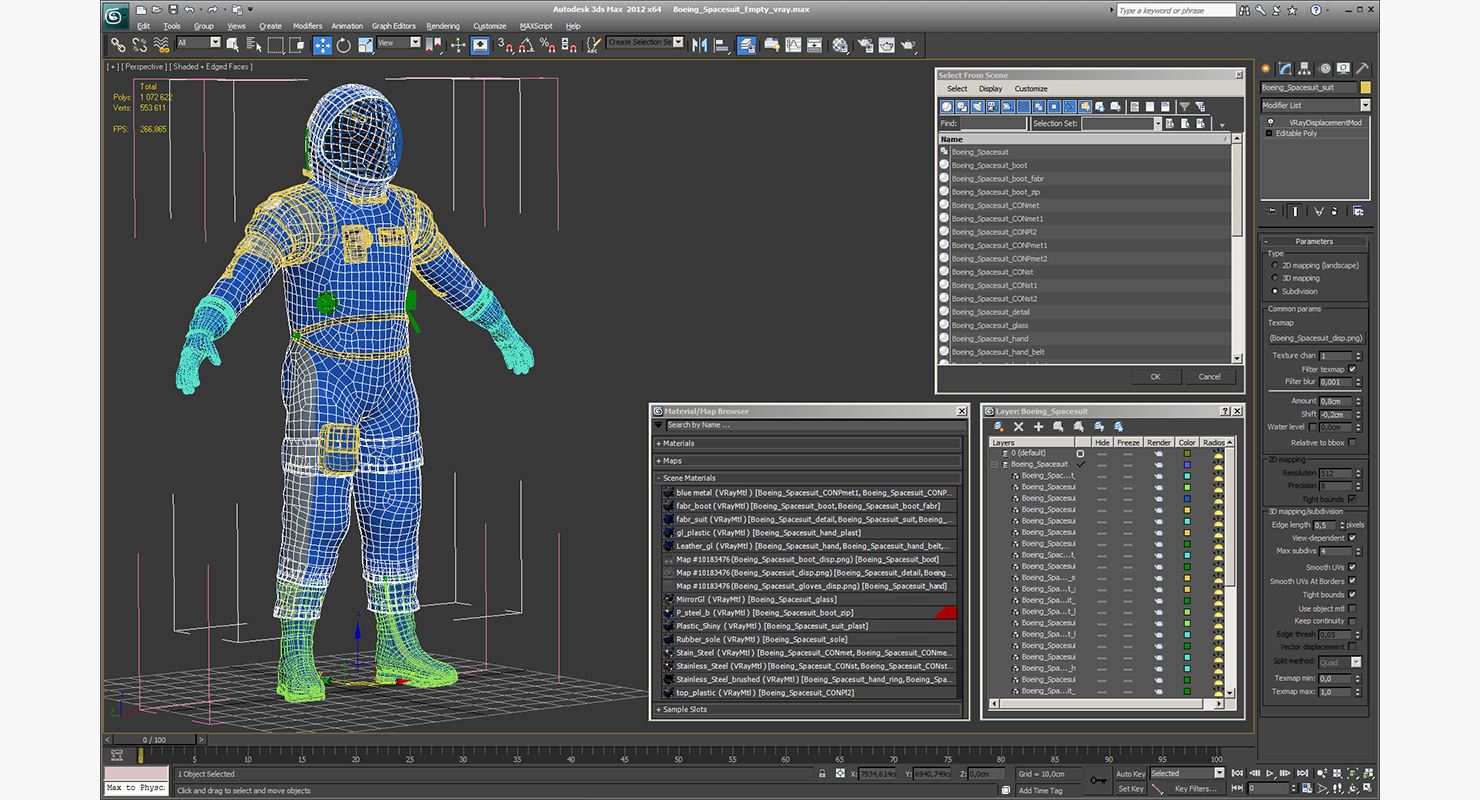Select 2D mapping (landscape) radio button
The height and width of the screenshot is (800, 1480).
click(x=1274, y=266)
